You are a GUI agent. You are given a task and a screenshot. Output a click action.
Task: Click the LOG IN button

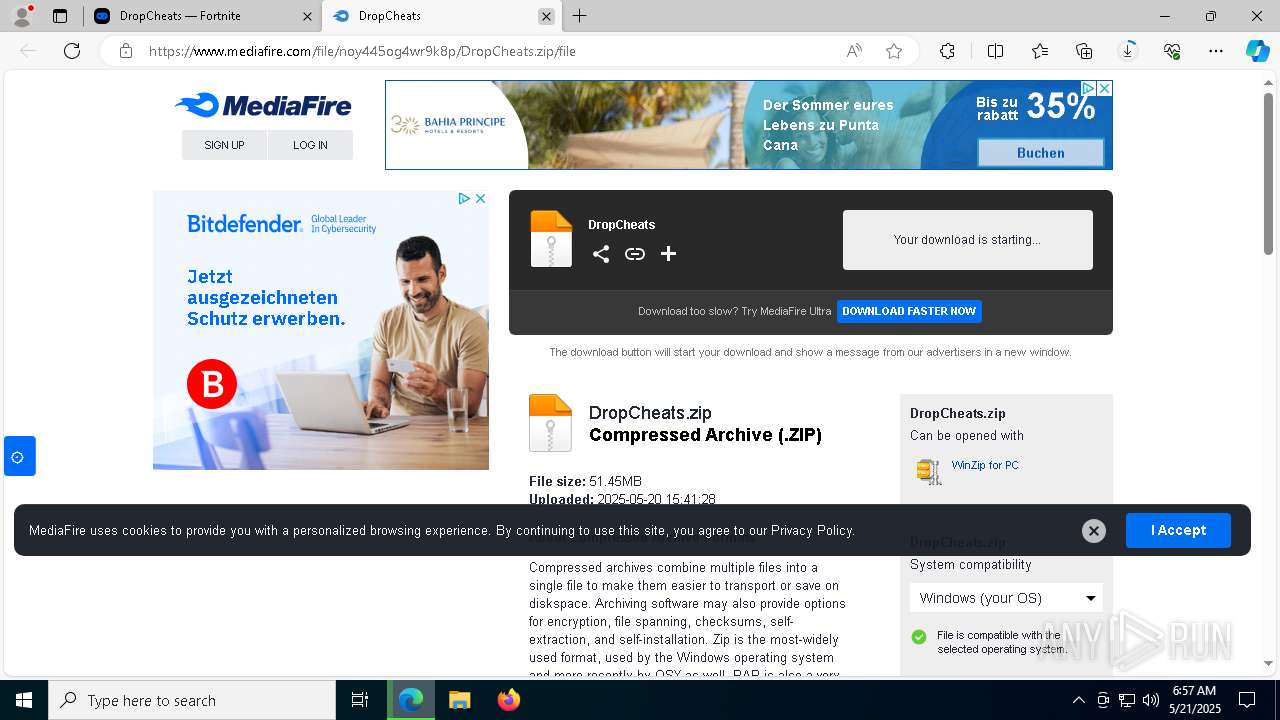[310, 145]
